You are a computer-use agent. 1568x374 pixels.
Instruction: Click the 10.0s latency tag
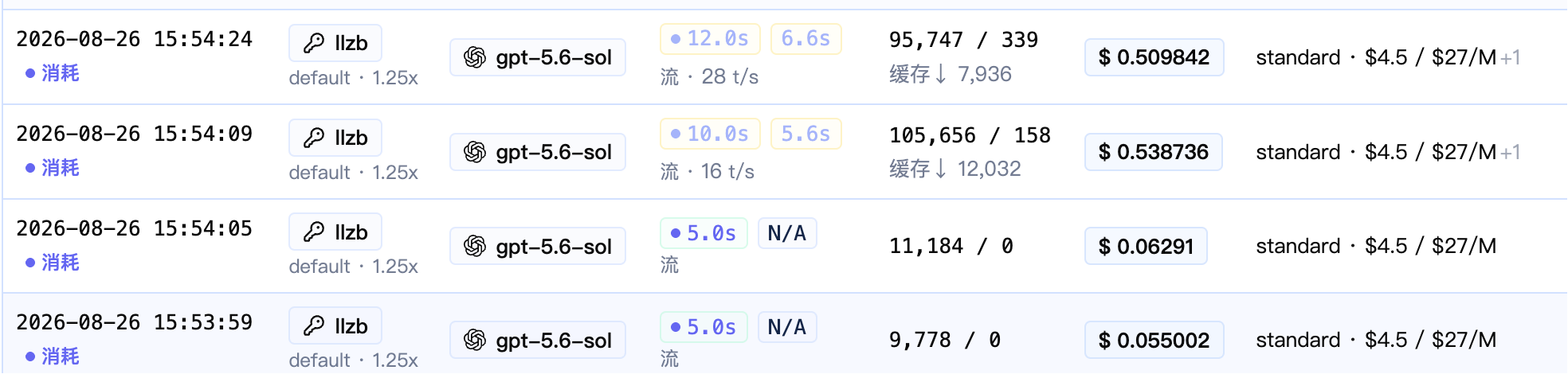click(710, 134)
